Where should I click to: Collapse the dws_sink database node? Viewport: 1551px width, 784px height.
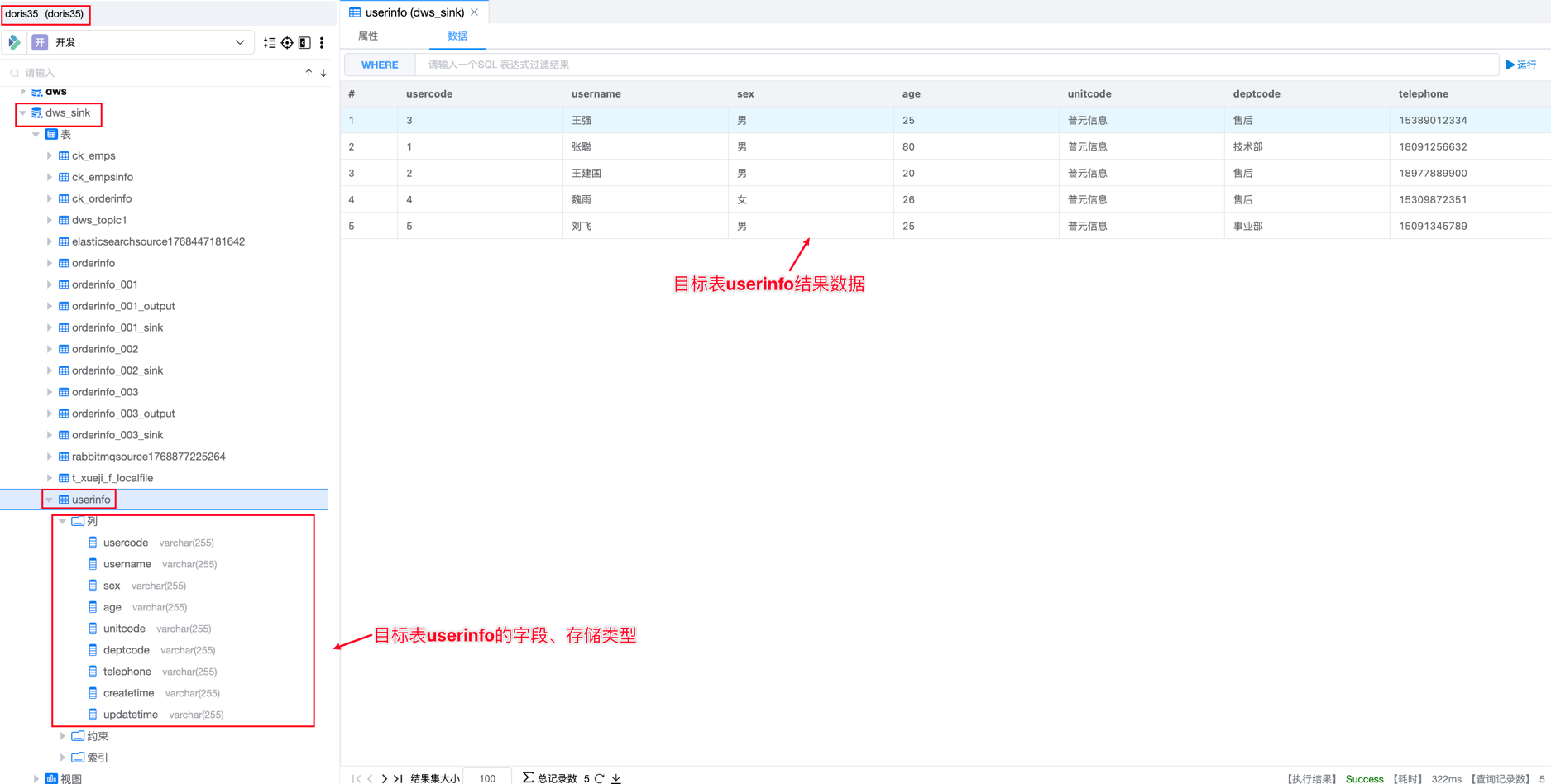[23, 113]
